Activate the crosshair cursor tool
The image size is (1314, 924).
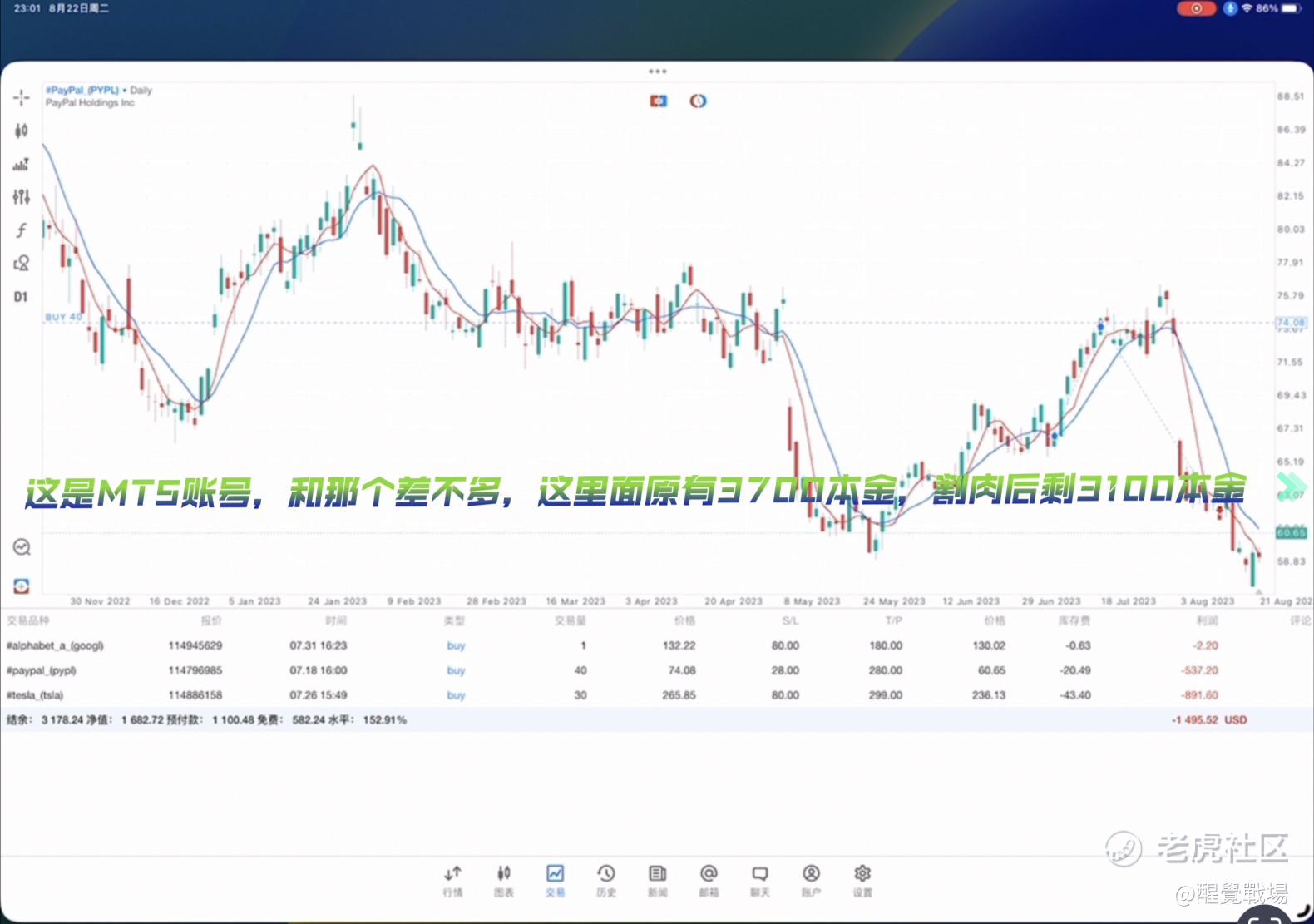[22, 98]
